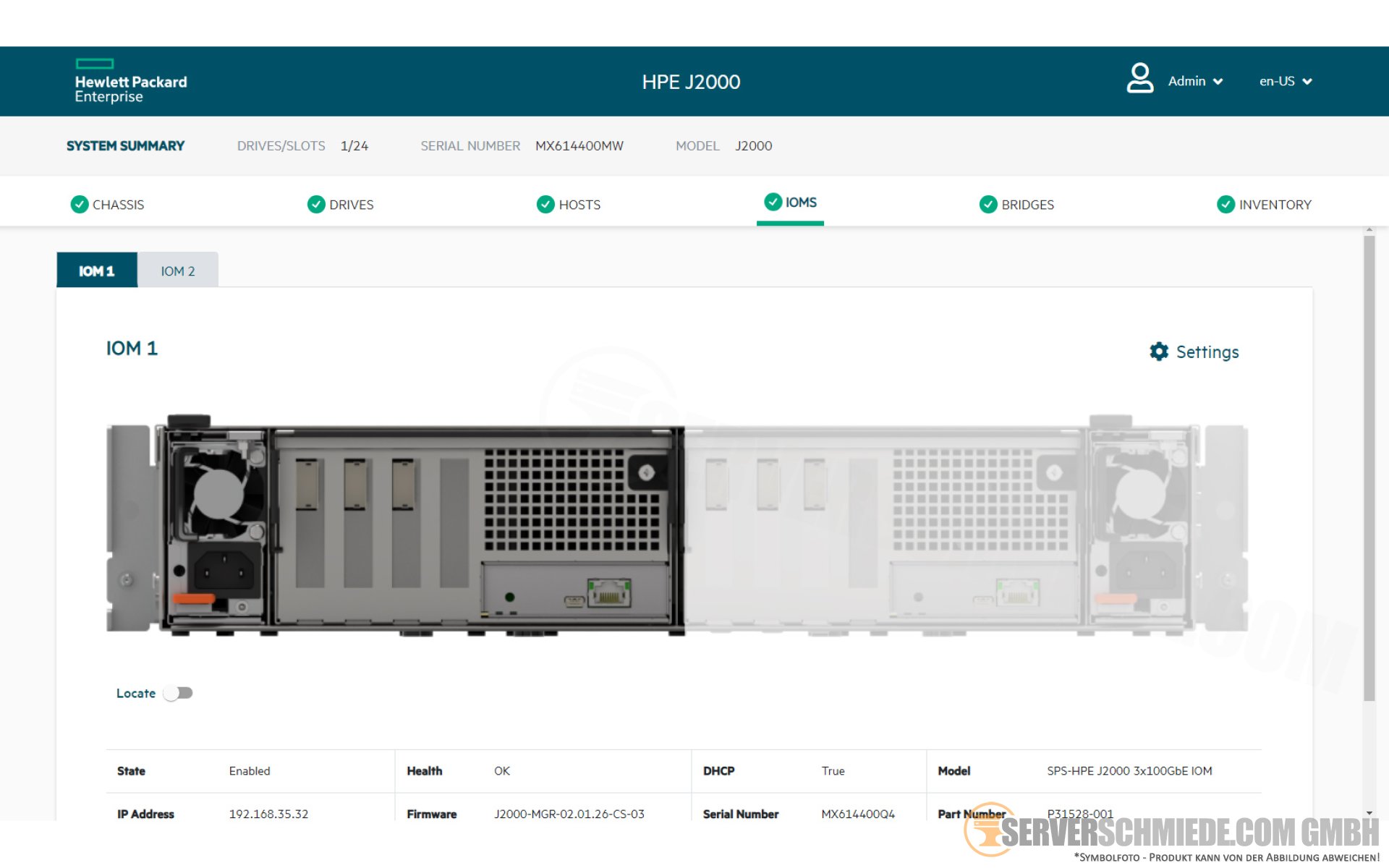The width and height of the screenshot is (1389, 868).
Task: Click the green checkmark next to CHASSIS
Action: [x=80, y=205]
